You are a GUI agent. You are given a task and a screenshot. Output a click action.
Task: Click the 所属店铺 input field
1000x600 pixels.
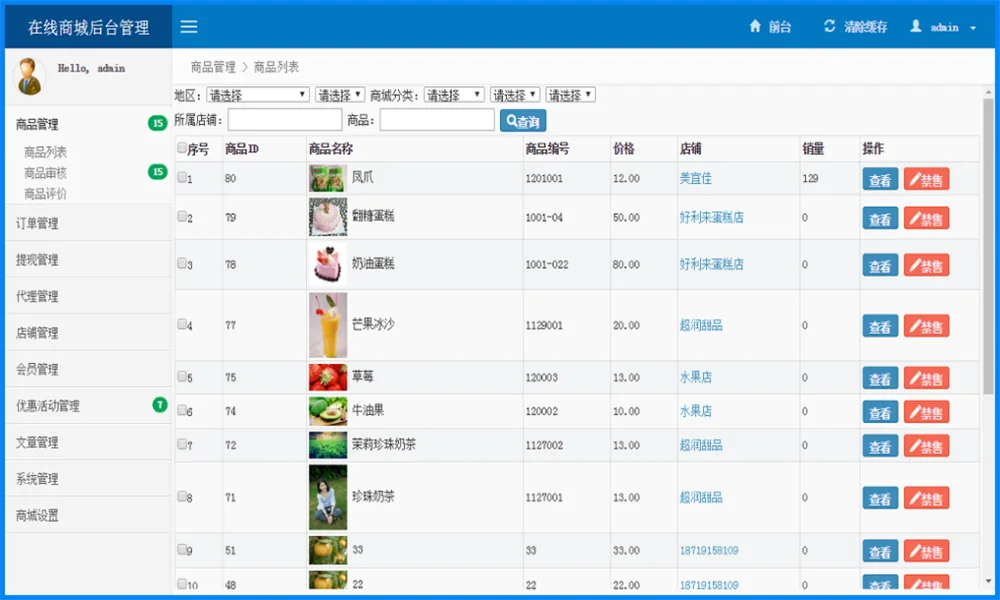tap(285, 121)
